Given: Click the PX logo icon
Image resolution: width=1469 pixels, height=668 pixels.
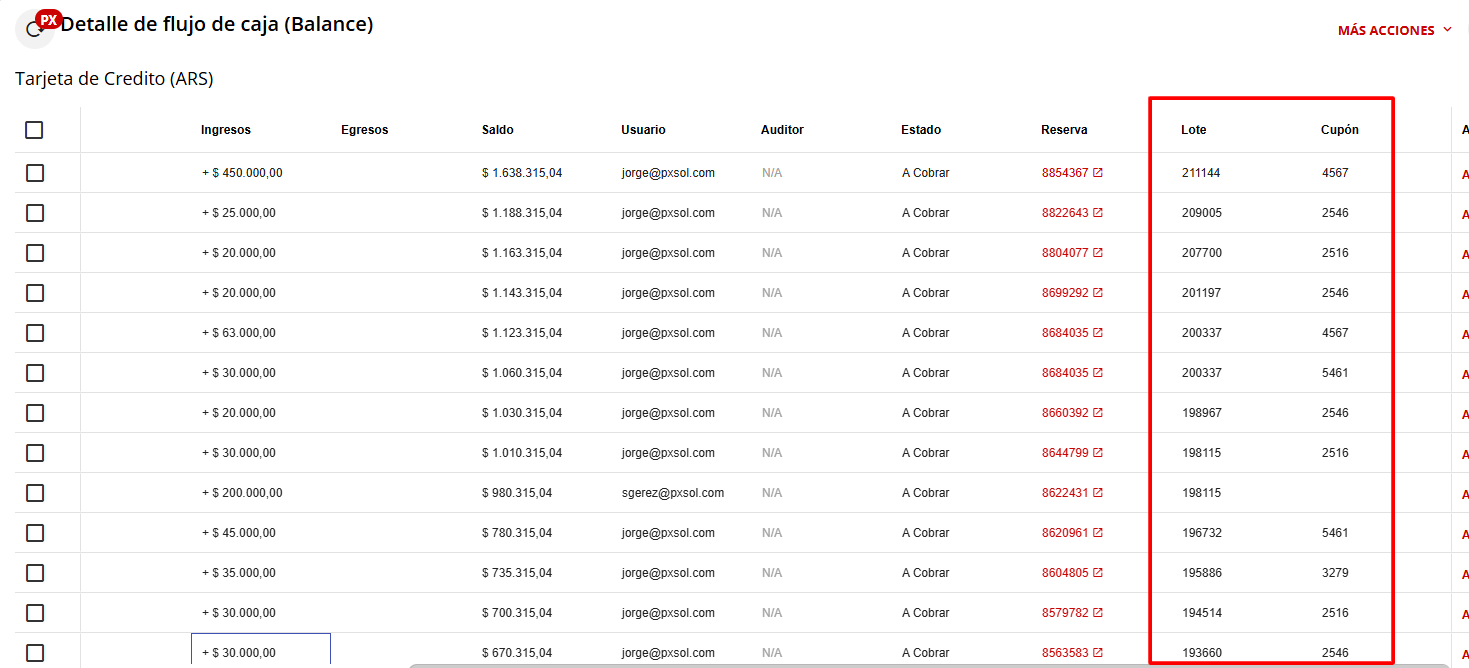Looking at the screenshot, I should (47, 20).
